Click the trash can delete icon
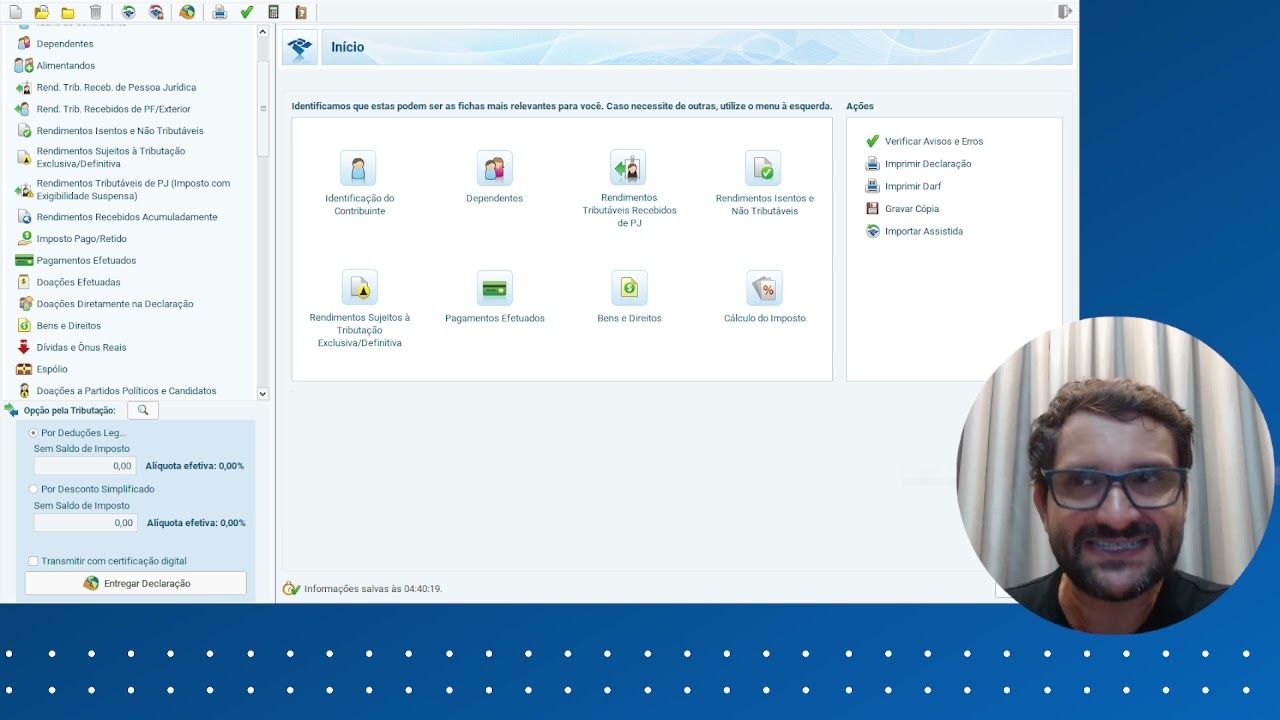Viewport: 1280px width, 720px height. [x=95, y=12]
